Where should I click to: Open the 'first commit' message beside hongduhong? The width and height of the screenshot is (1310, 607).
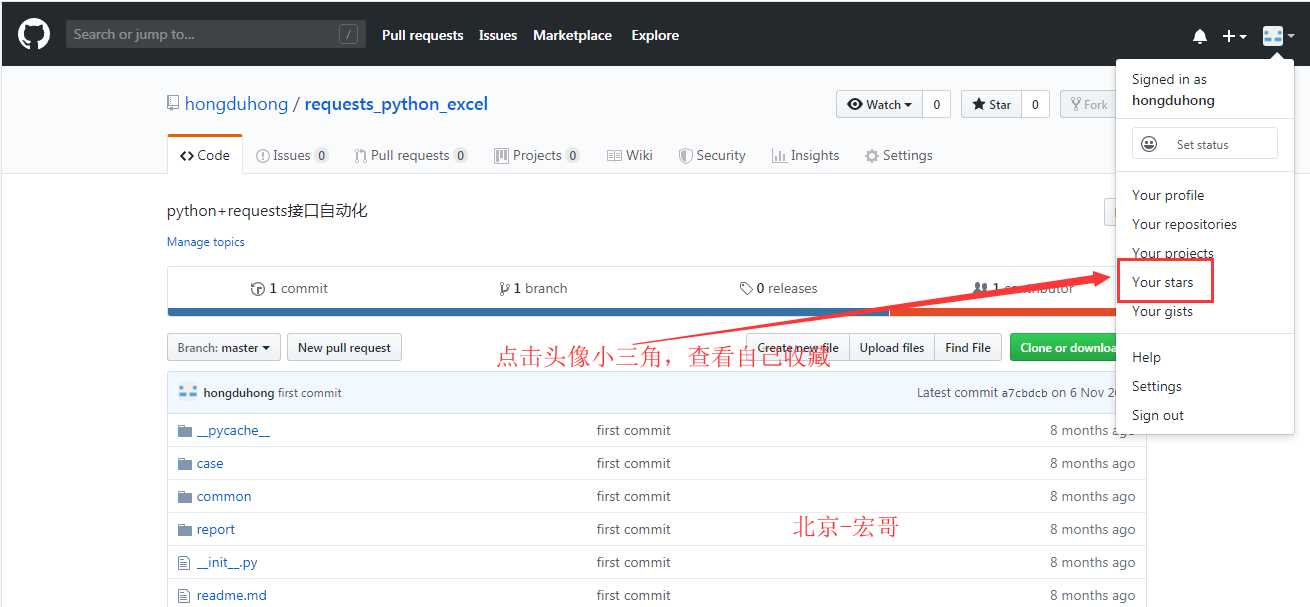tap(310, 393)
